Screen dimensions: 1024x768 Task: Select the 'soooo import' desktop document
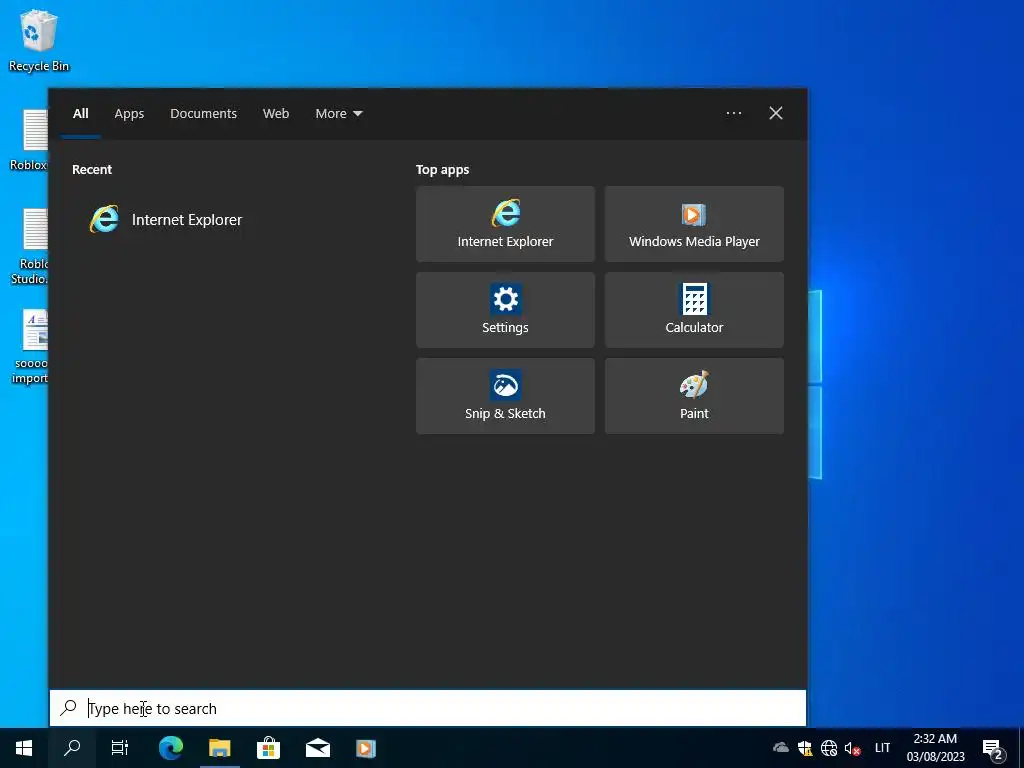click(29, 347)
